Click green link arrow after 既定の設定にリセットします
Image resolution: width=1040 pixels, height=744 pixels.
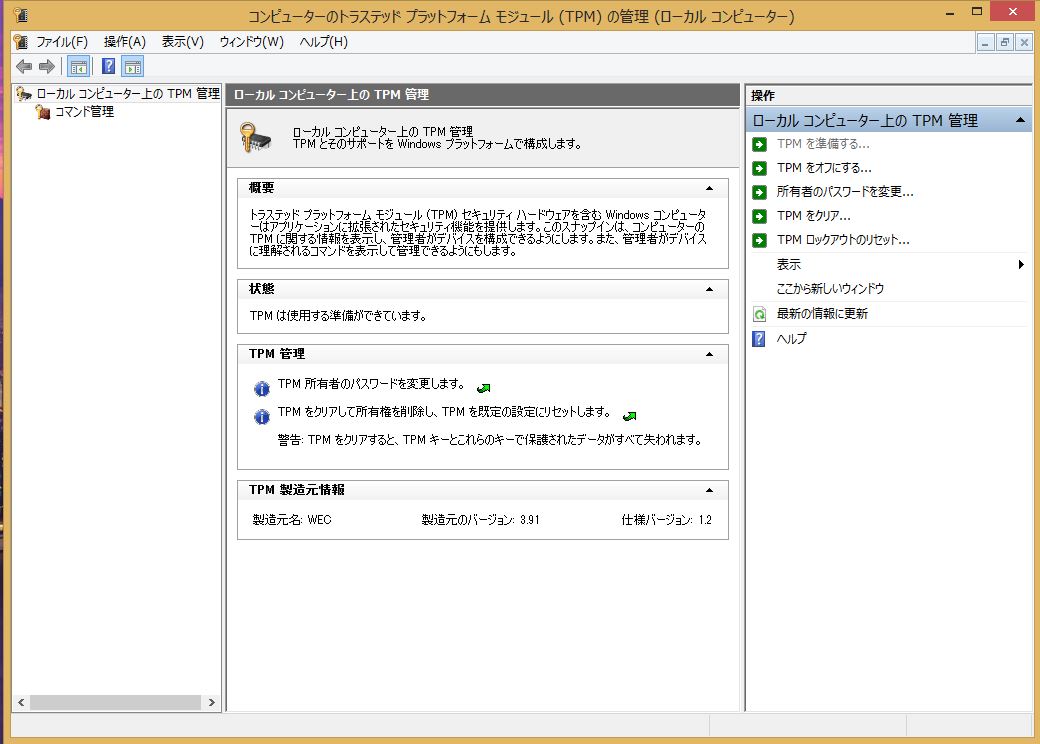point(629,416)
